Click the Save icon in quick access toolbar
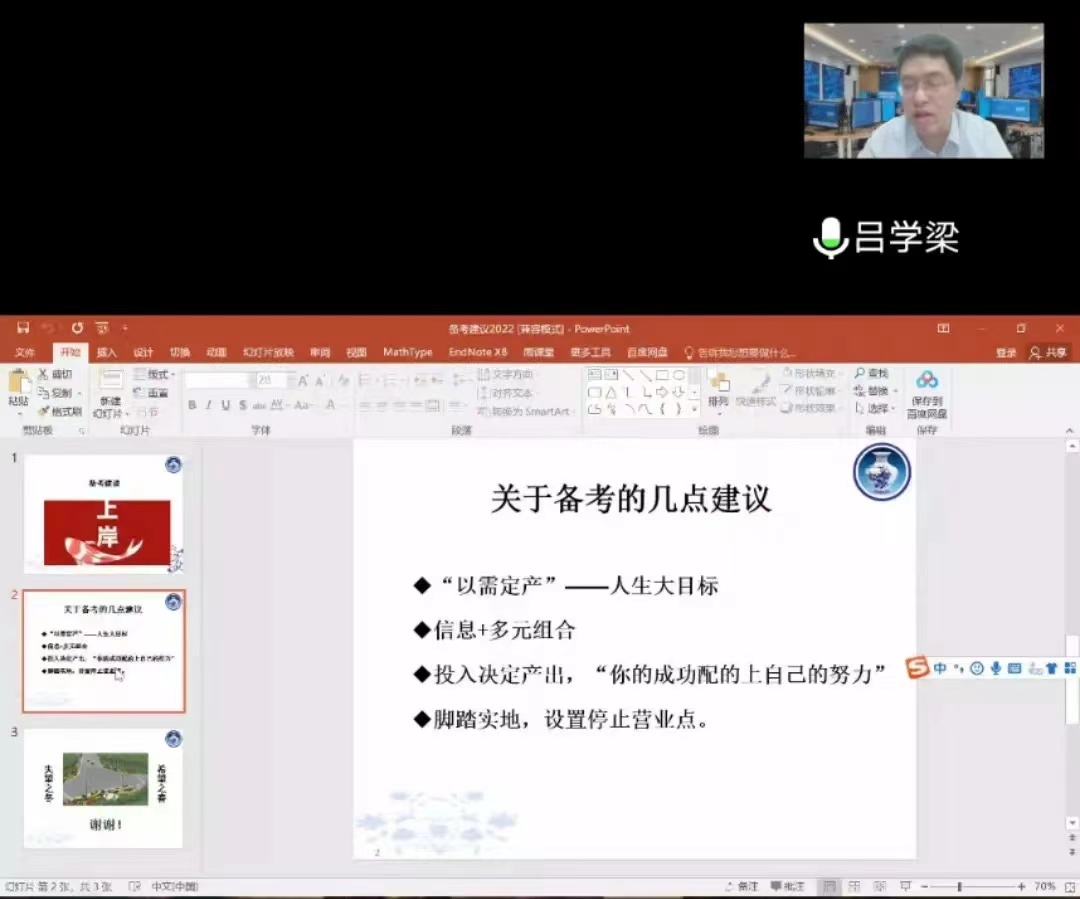The height and width of the screenshot is (899, 1080). pyautogui.click(x=22, y=328)
